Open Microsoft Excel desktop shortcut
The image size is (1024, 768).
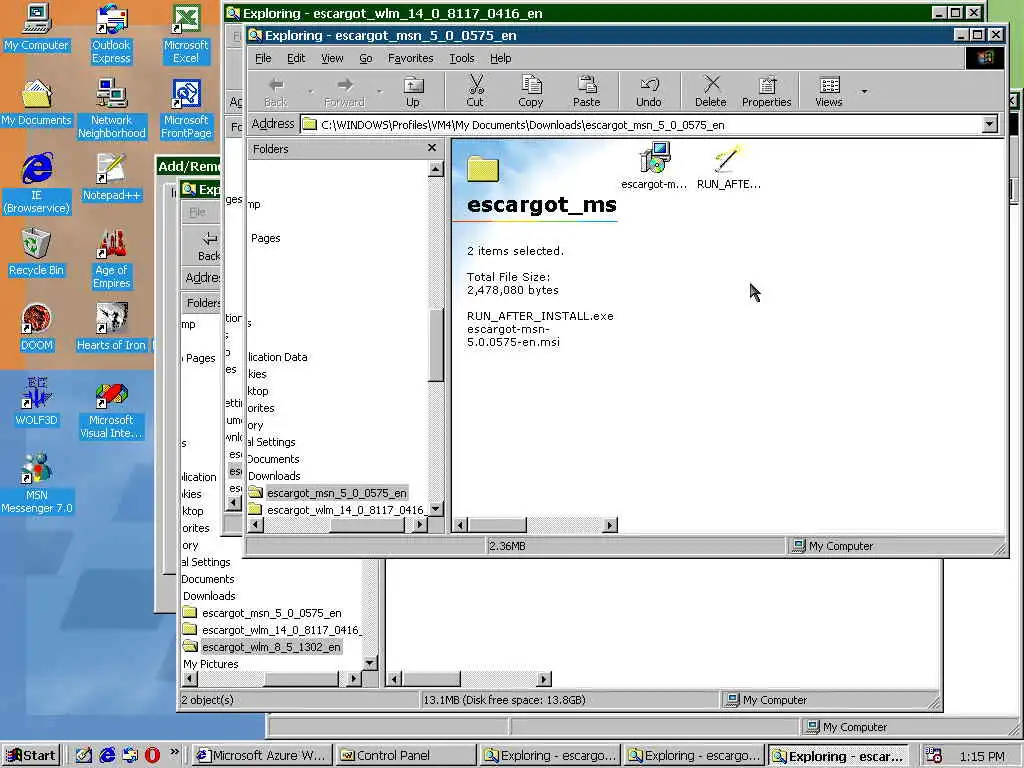186,34
